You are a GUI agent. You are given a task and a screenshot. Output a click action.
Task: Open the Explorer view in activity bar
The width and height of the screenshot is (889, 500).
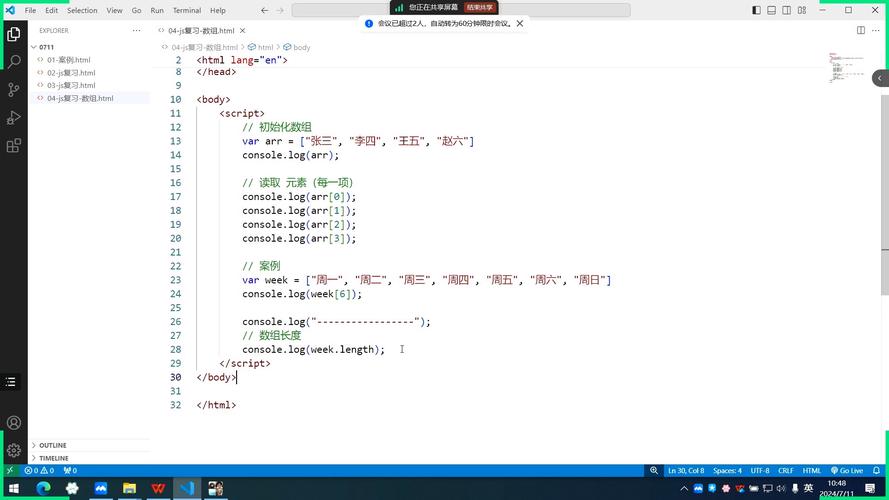14,34
